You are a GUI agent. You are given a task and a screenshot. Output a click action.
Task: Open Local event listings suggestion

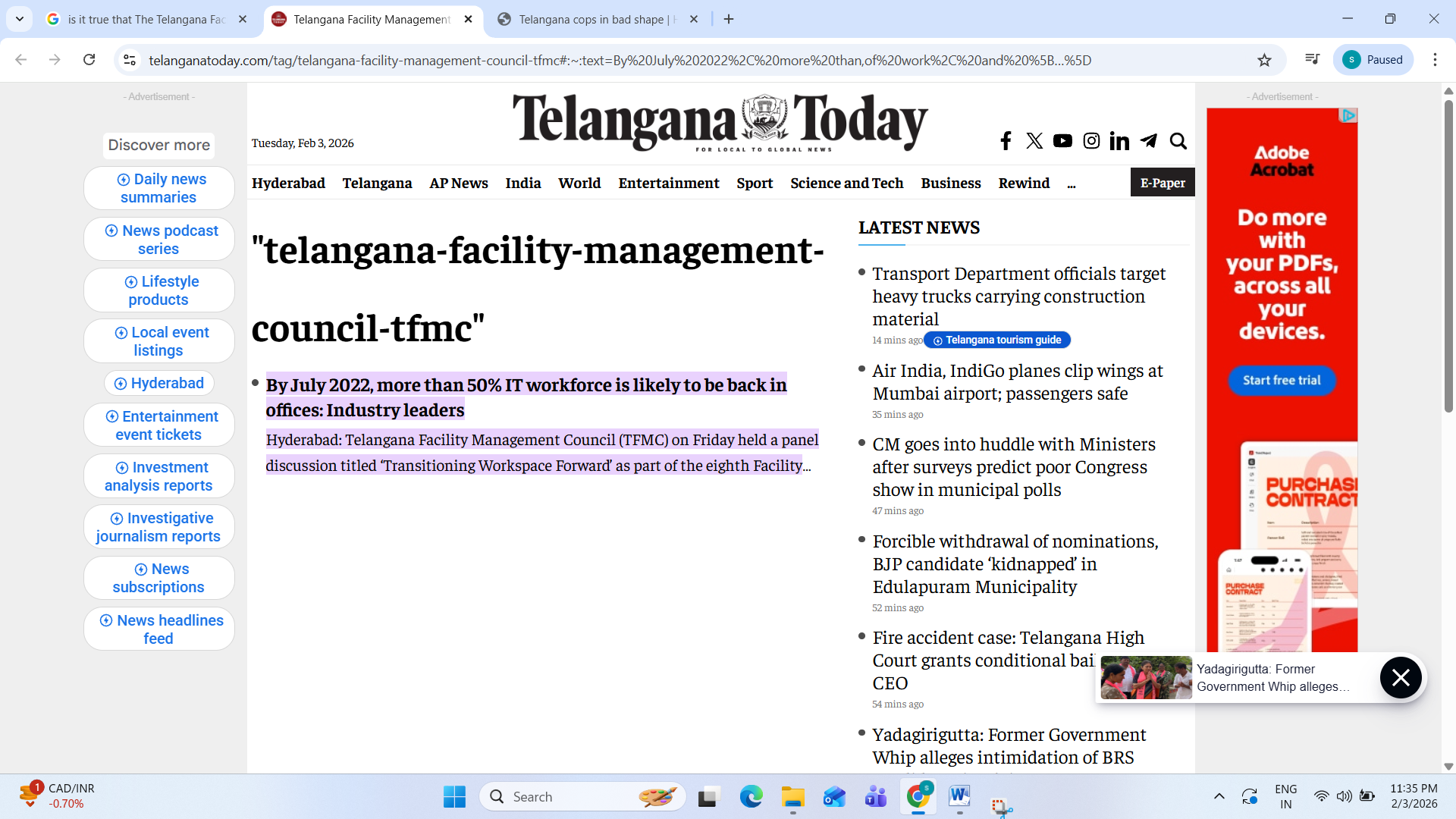[158, 341]
